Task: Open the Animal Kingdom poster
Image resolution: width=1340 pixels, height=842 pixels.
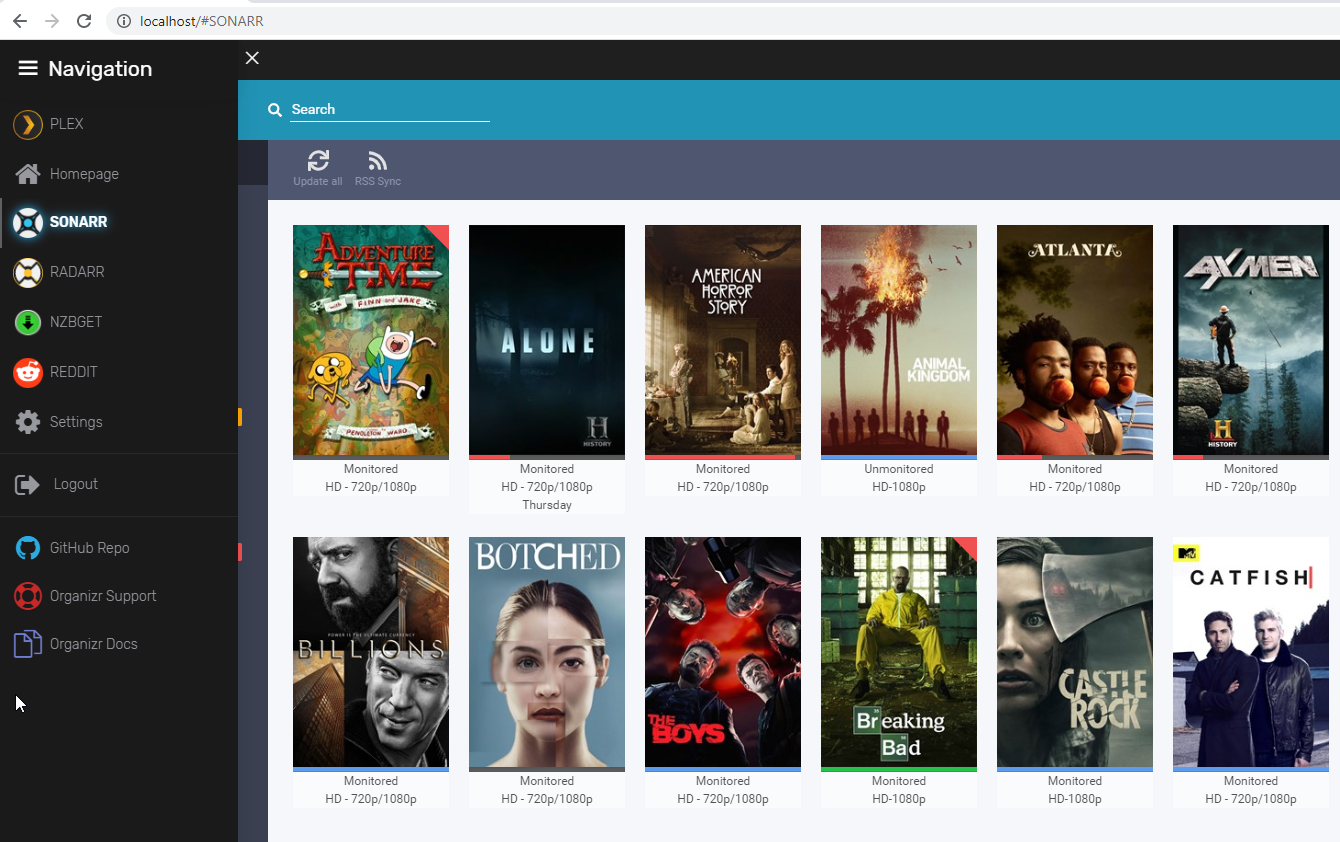Action: pos(899,341)
